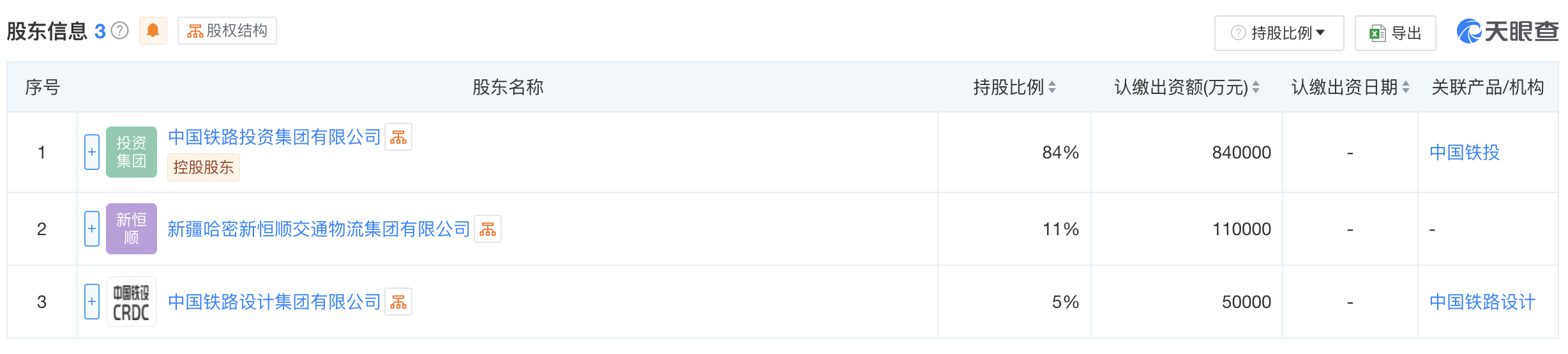The image size is (1568, 354).
Task: Click the 天眼查 logo
Action: coord(1508,31)
